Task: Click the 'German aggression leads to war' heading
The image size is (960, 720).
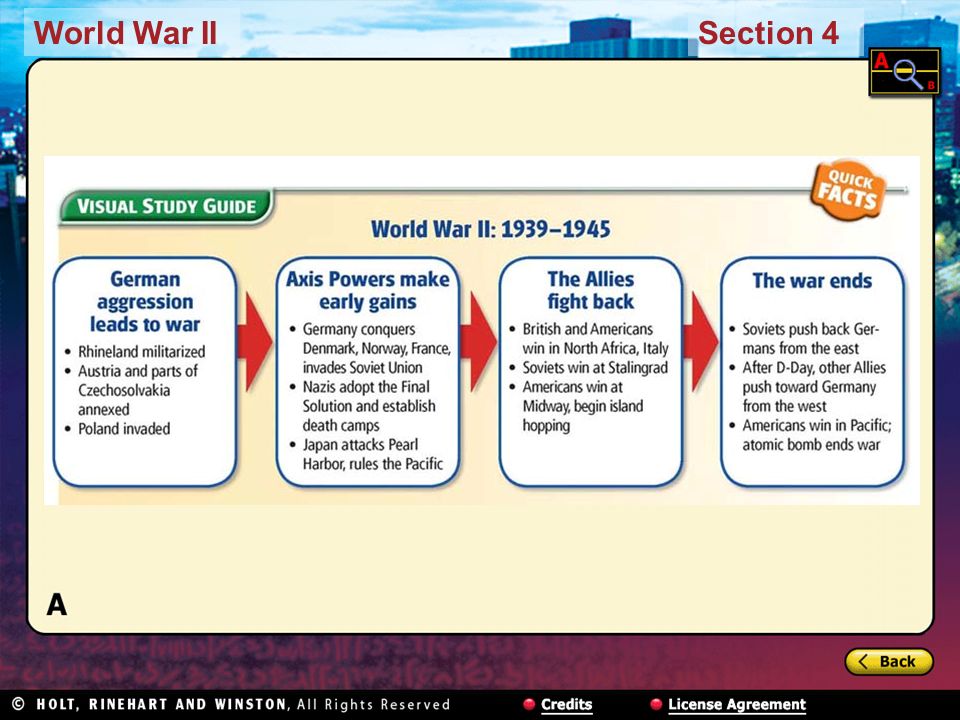Action: 145,301
